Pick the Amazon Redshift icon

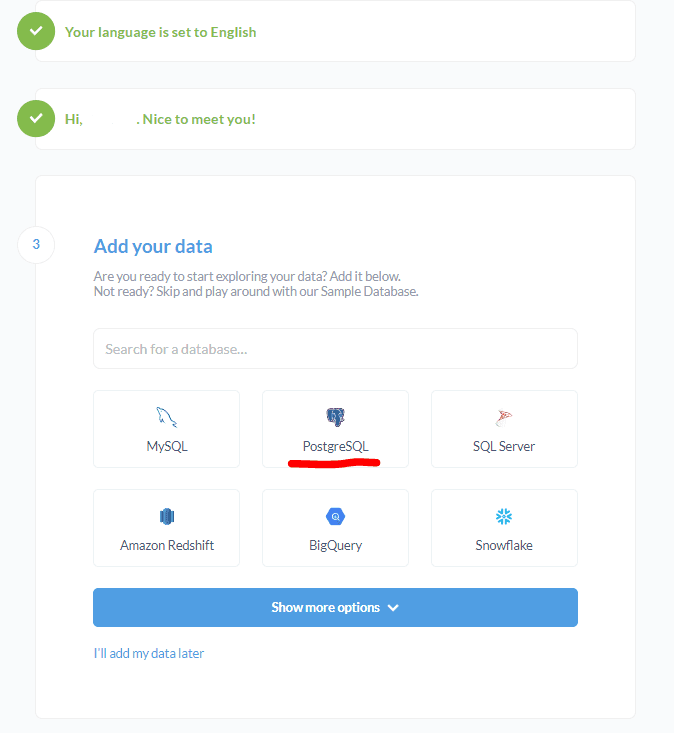tap(167, 516)
